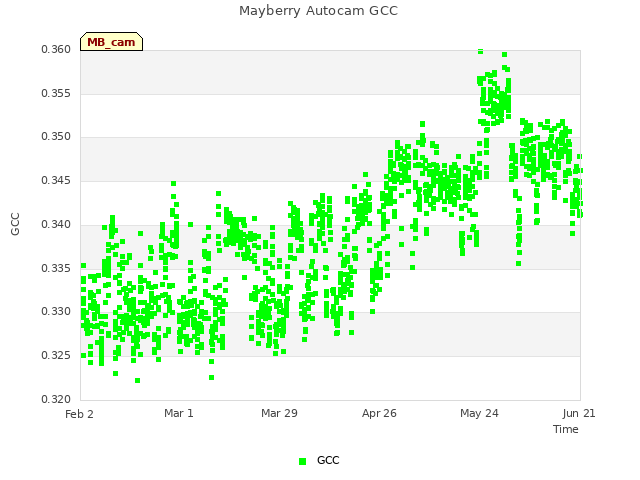Click the 0.320 y-axis tick label
The image size is (640, 480).
(x=56, y=399)
